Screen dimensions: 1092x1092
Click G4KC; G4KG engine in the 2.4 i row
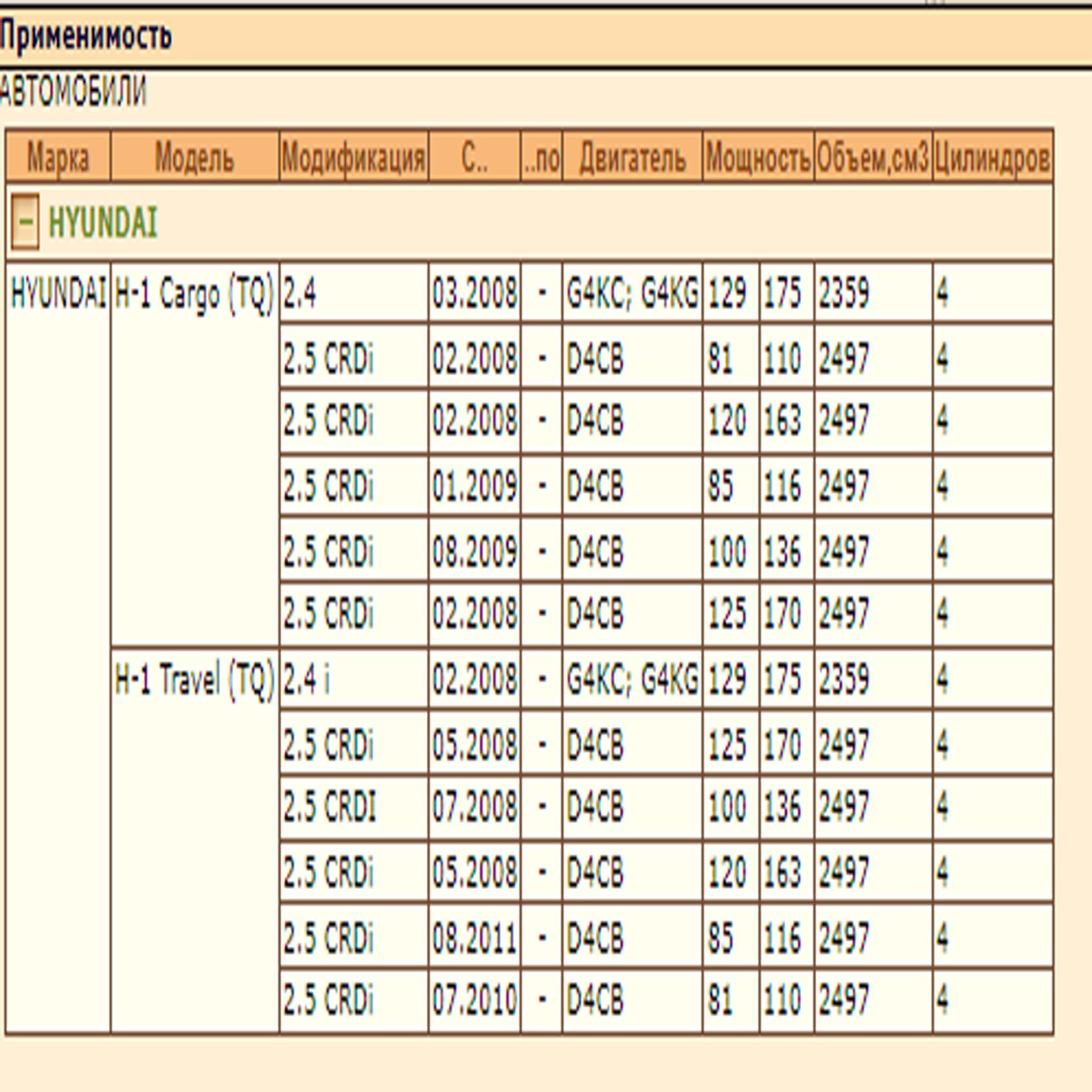633,679
